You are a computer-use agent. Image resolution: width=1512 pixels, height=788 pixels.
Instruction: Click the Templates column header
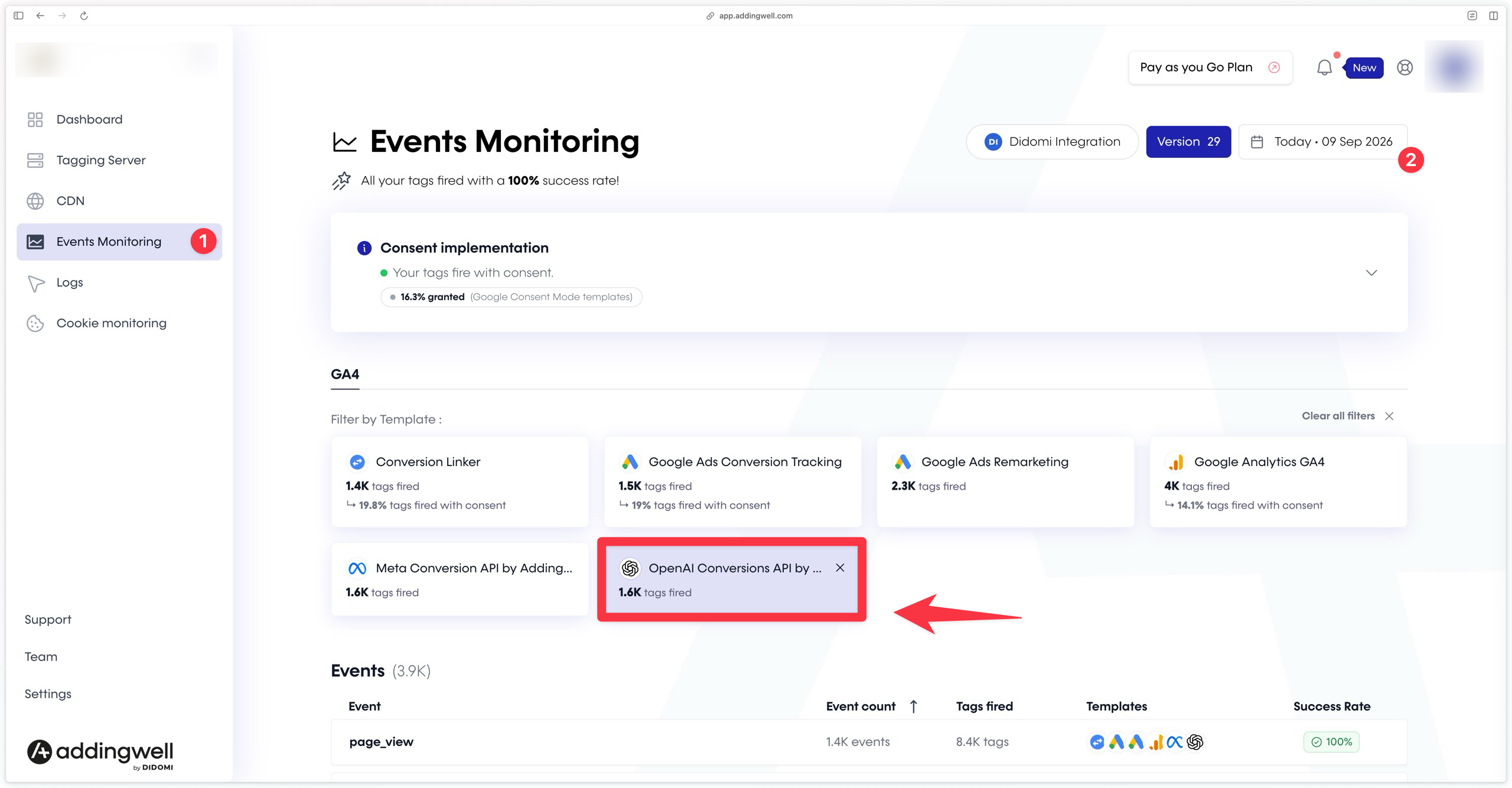[x=1116, y=706]
